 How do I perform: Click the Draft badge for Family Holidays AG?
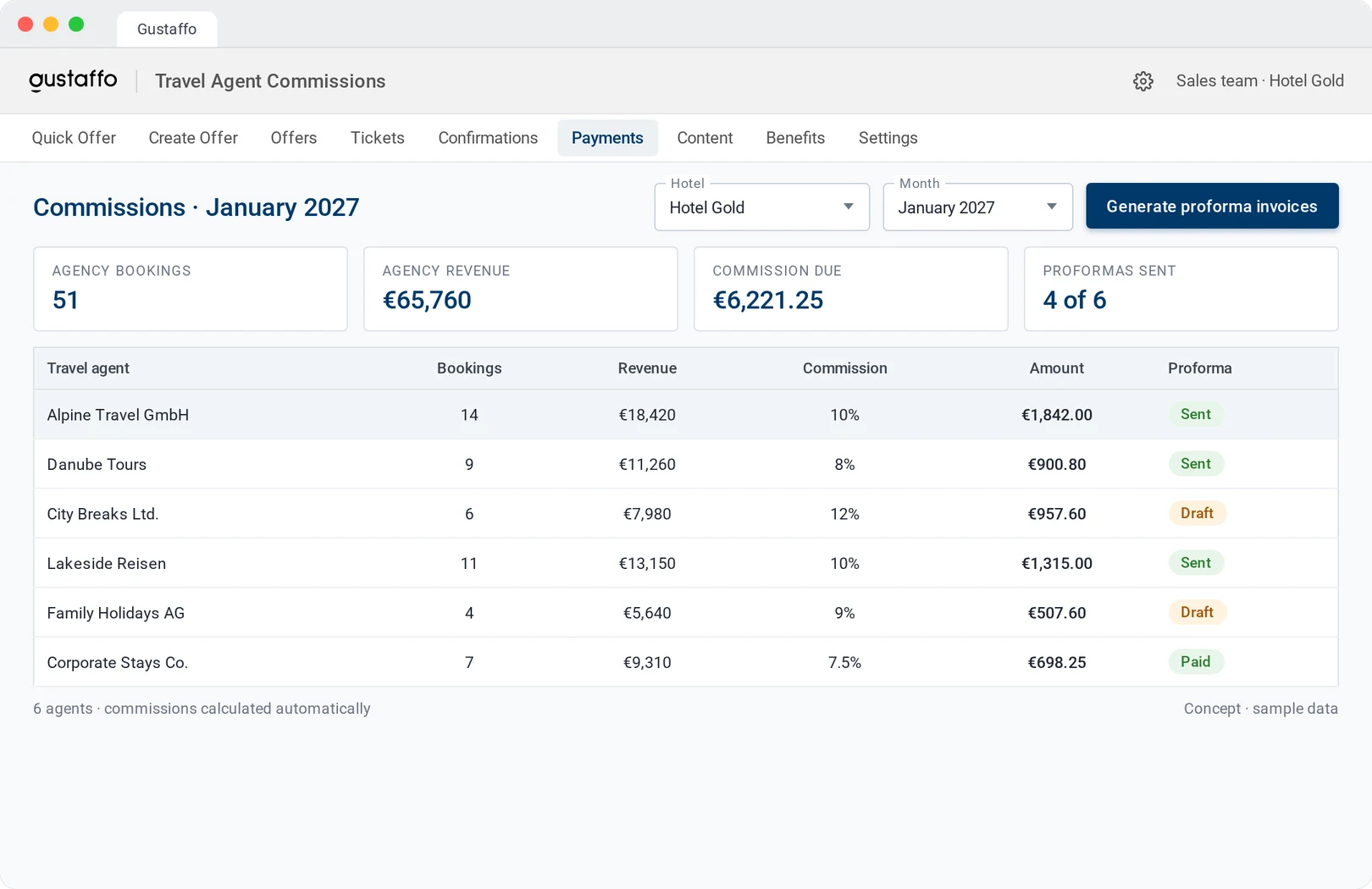pos(1198,612)
